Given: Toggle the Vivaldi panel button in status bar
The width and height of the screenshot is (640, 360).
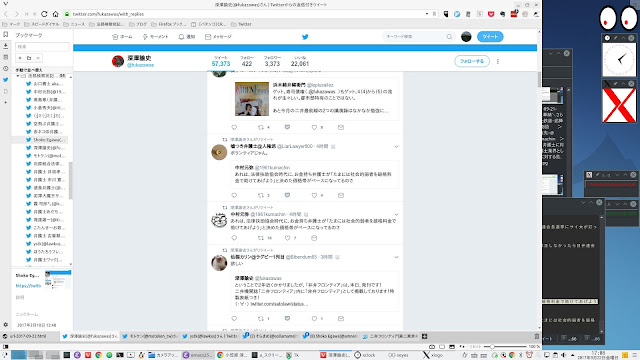Looking at the screenshot, I should [5, 347].
